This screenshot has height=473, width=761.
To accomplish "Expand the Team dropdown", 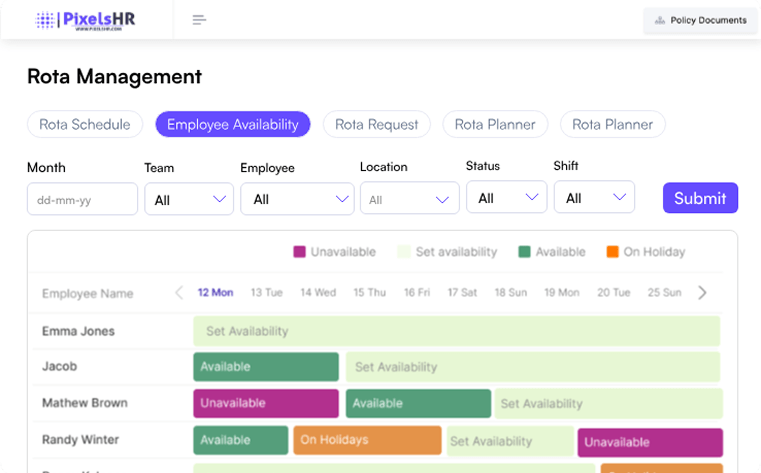I will (189, 199).
